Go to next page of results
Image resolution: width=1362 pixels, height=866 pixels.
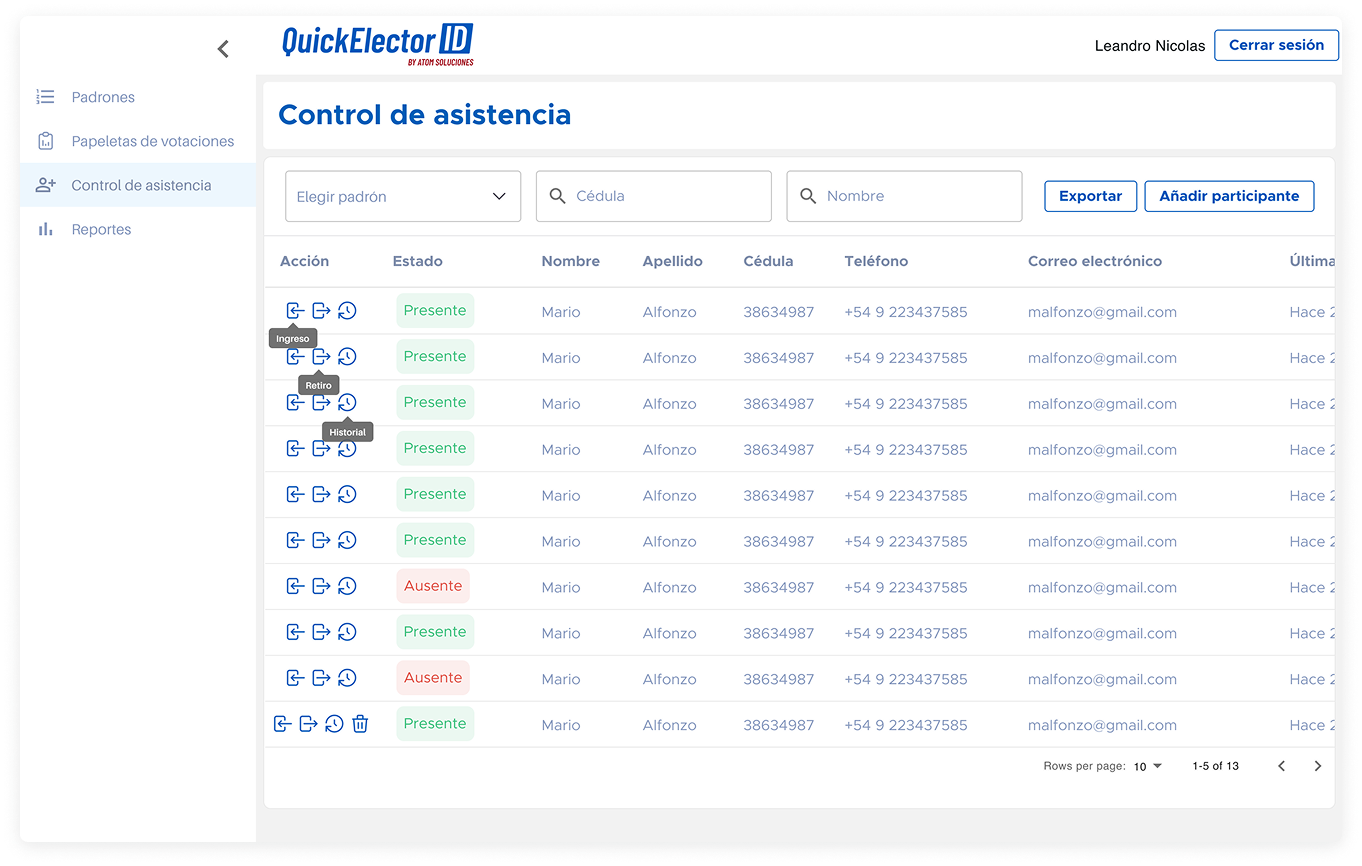point(1317,766)
